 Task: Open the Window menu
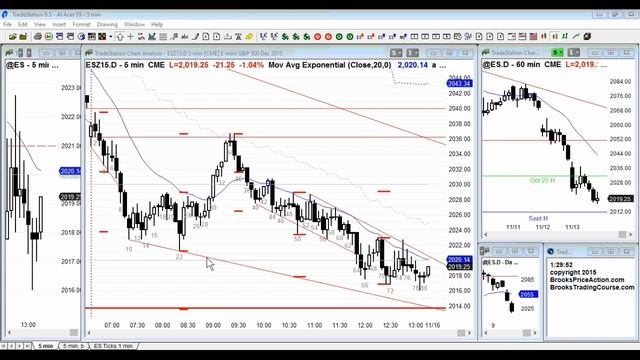134,24
